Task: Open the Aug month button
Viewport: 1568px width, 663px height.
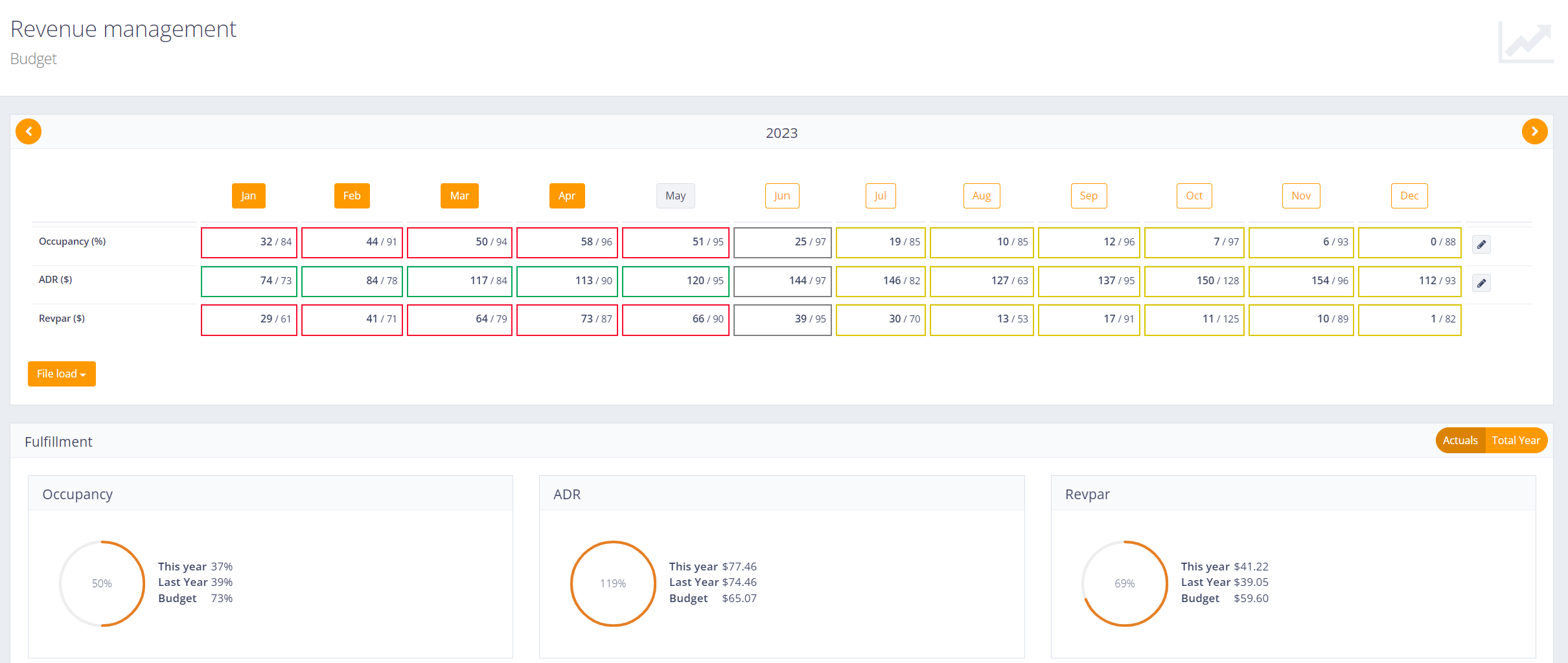Action: click(982, 196)
